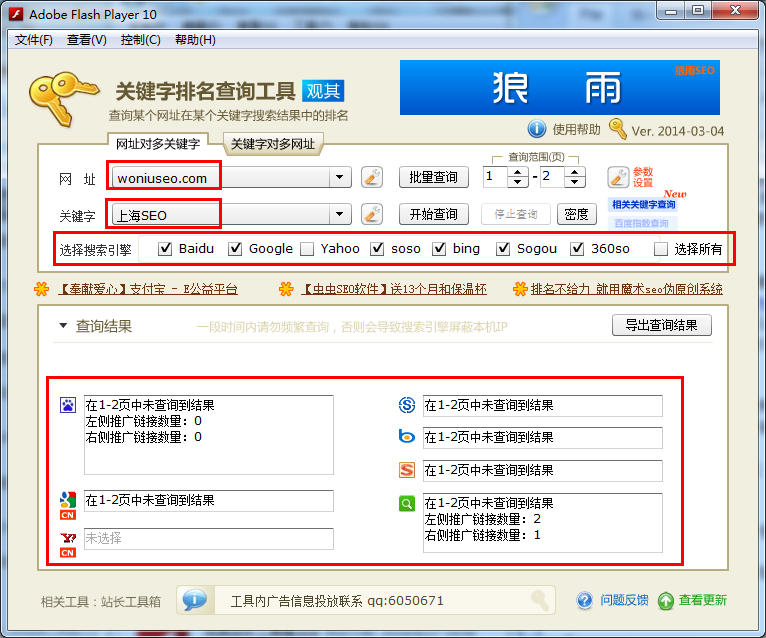Uncheck the Baidu search engine checkbox
766x638 pixels.
coord(165,249)
